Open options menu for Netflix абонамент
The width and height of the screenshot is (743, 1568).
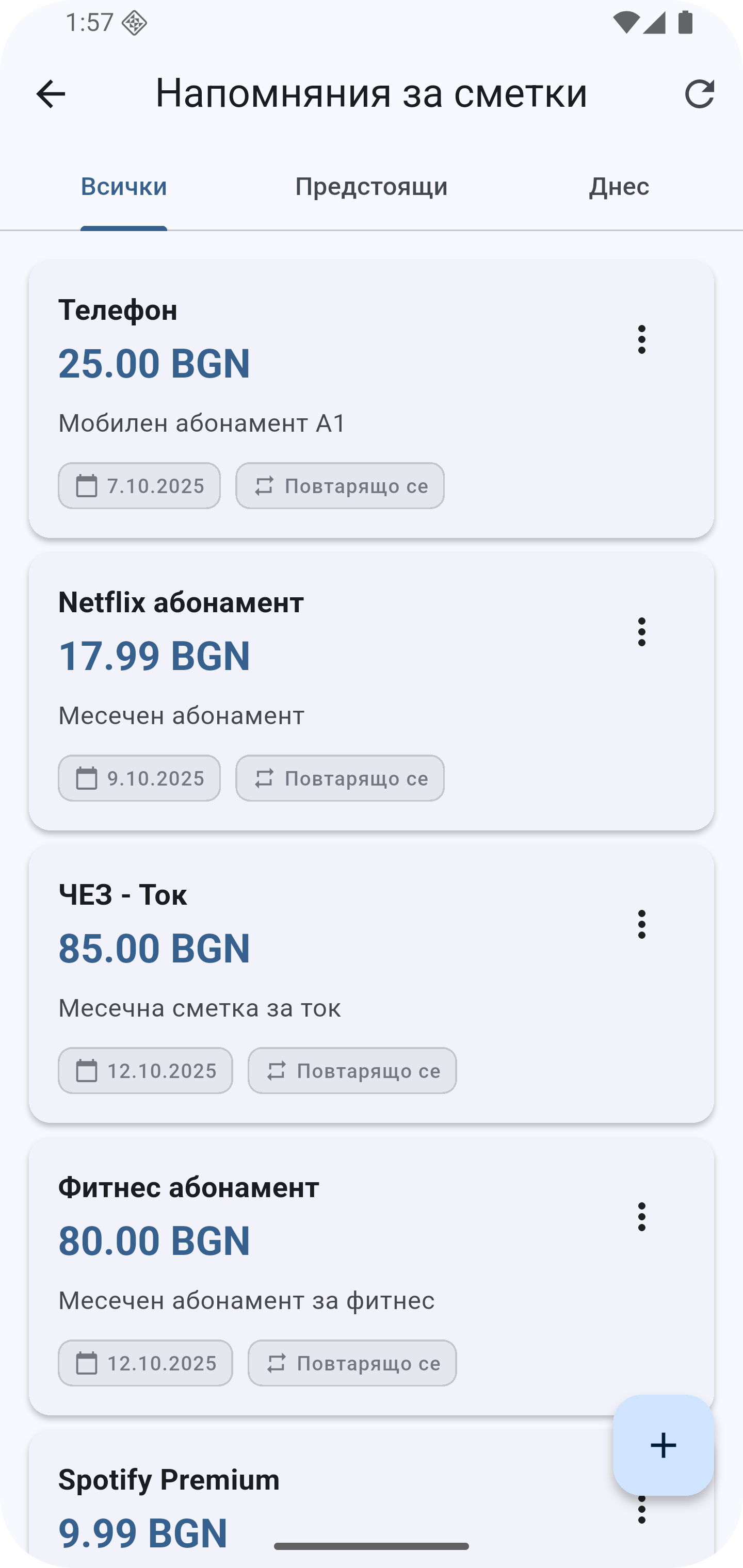point(641,632)
